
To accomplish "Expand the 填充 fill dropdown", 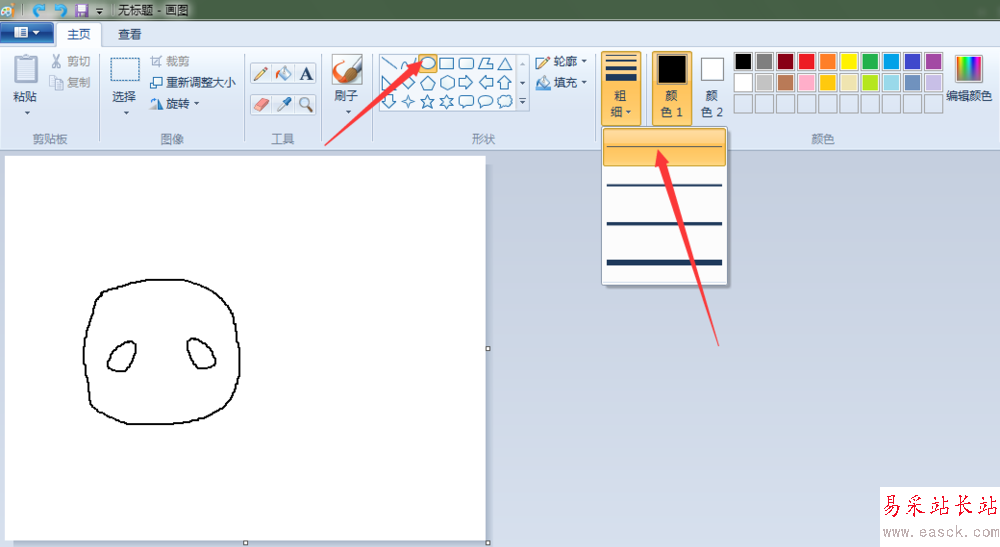I will point(584,82).
